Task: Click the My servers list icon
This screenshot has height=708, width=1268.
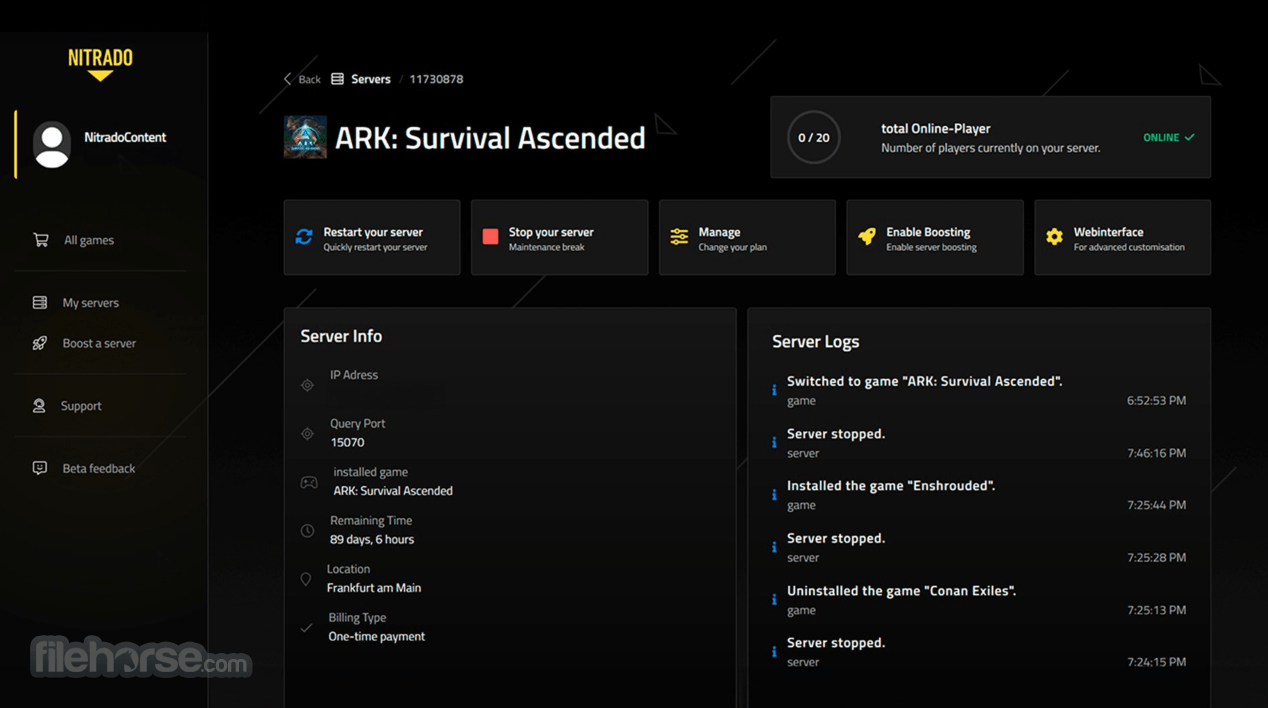Action: 40,302
